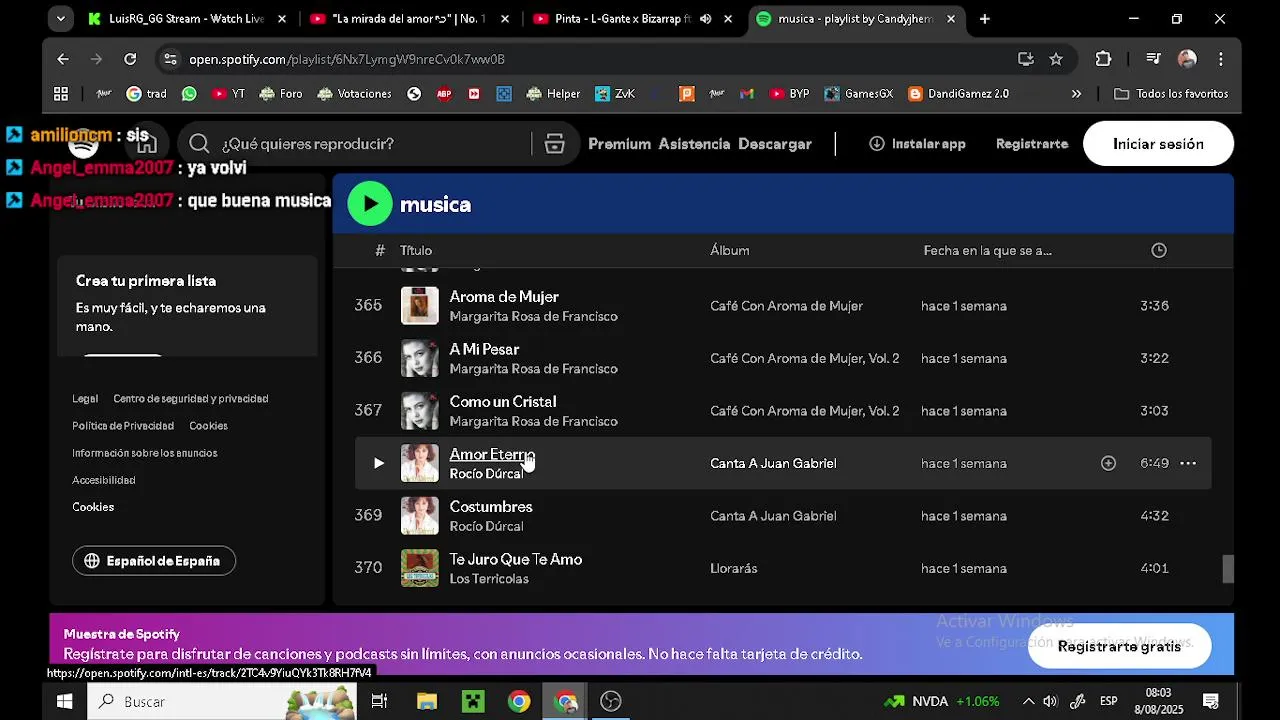1280x720 pixels.
Task: Open the BYP bookmark
Action: click(x=789, y=94)
